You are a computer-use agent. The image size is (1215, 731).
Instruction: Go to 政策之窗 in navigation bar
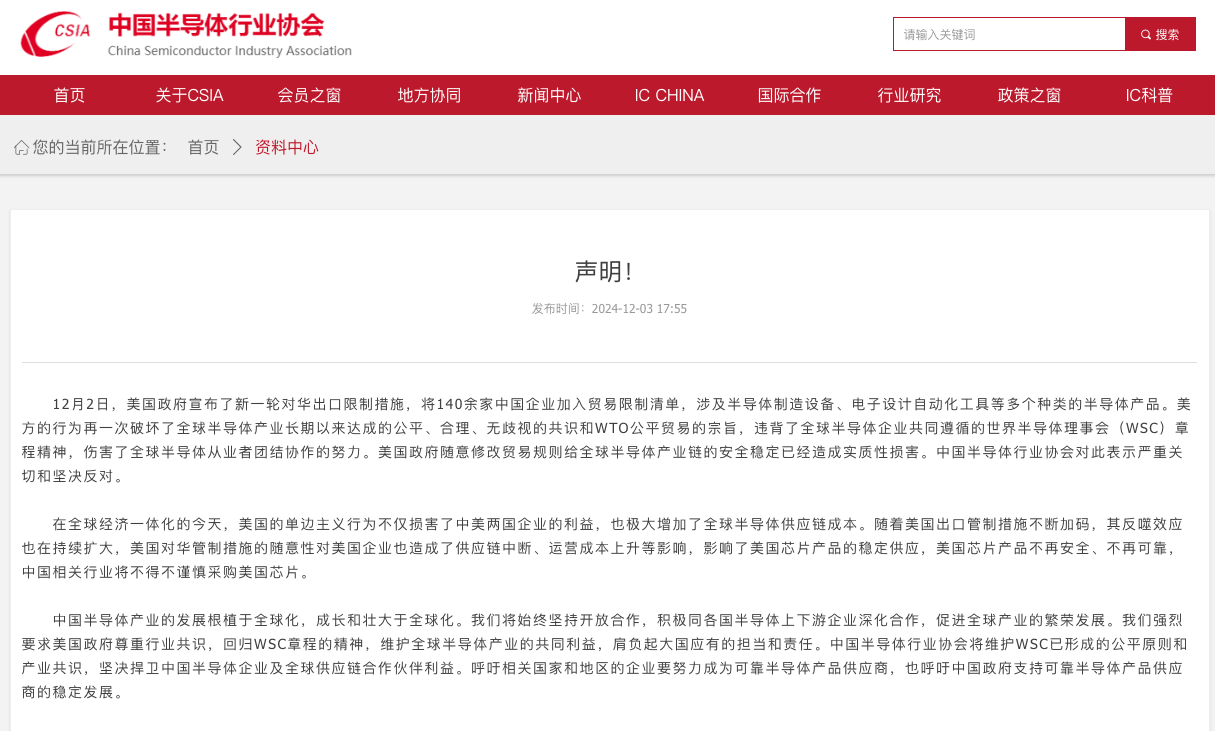[1029, 95]
